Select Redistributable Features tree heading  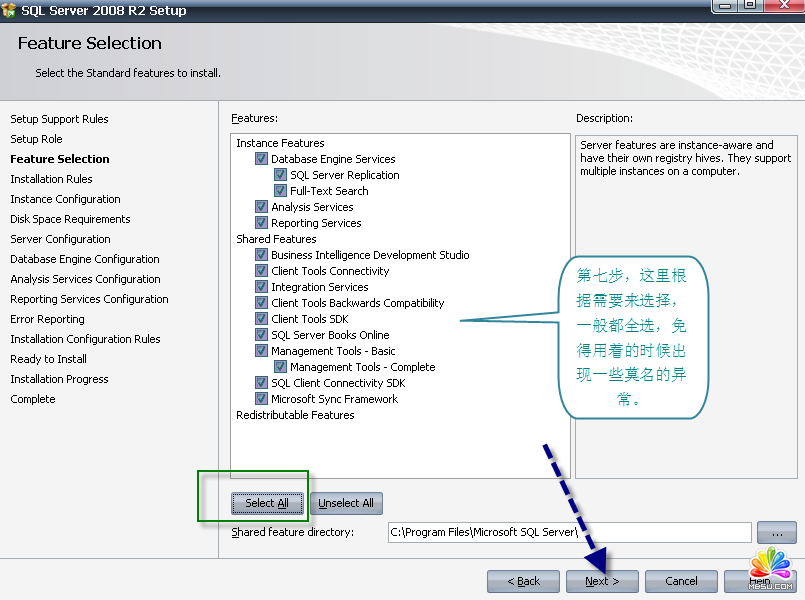(295, 415)
